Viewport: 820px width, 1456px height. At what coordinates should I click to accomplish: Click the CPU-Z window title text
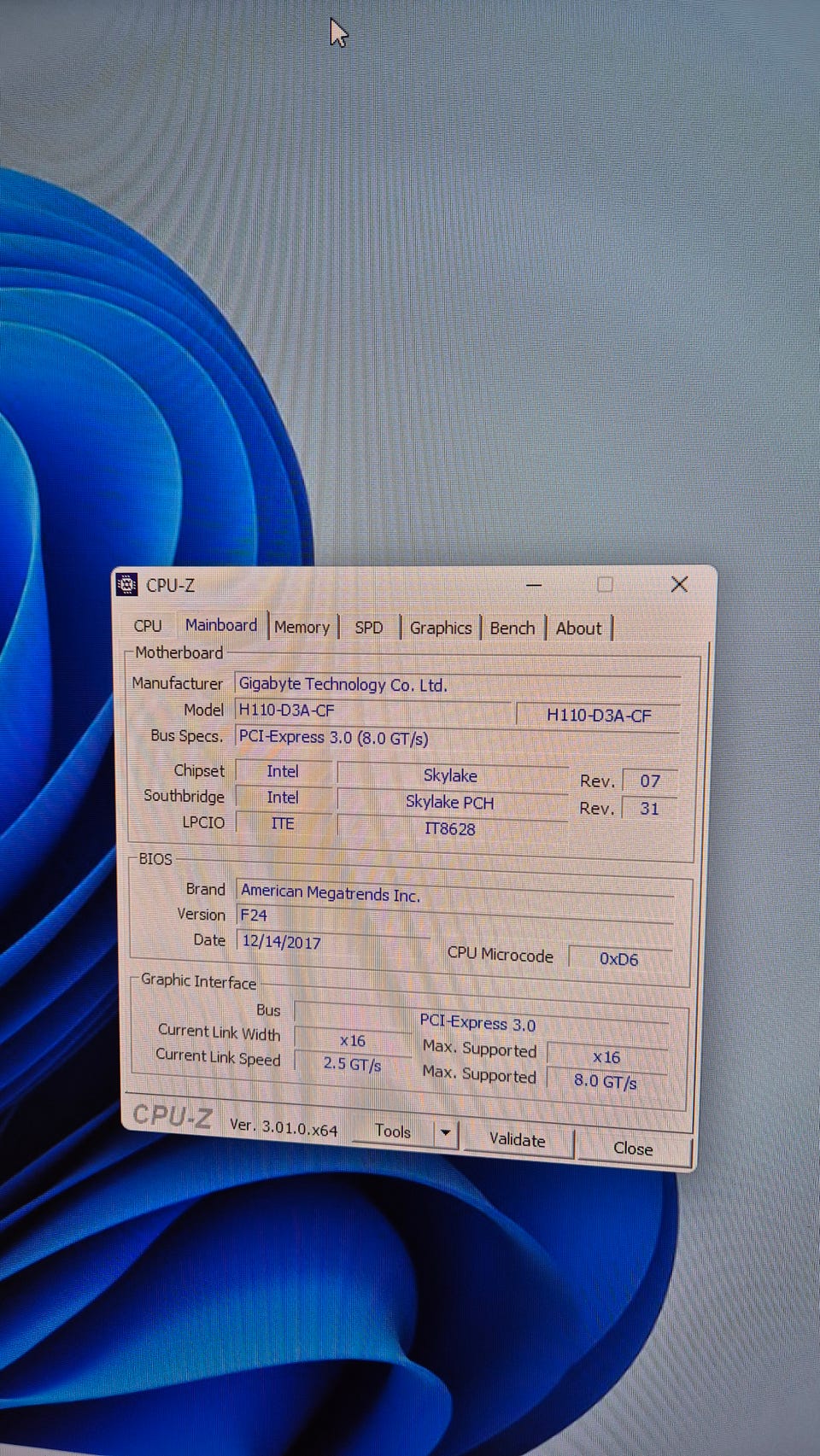(x=170, y=585)
